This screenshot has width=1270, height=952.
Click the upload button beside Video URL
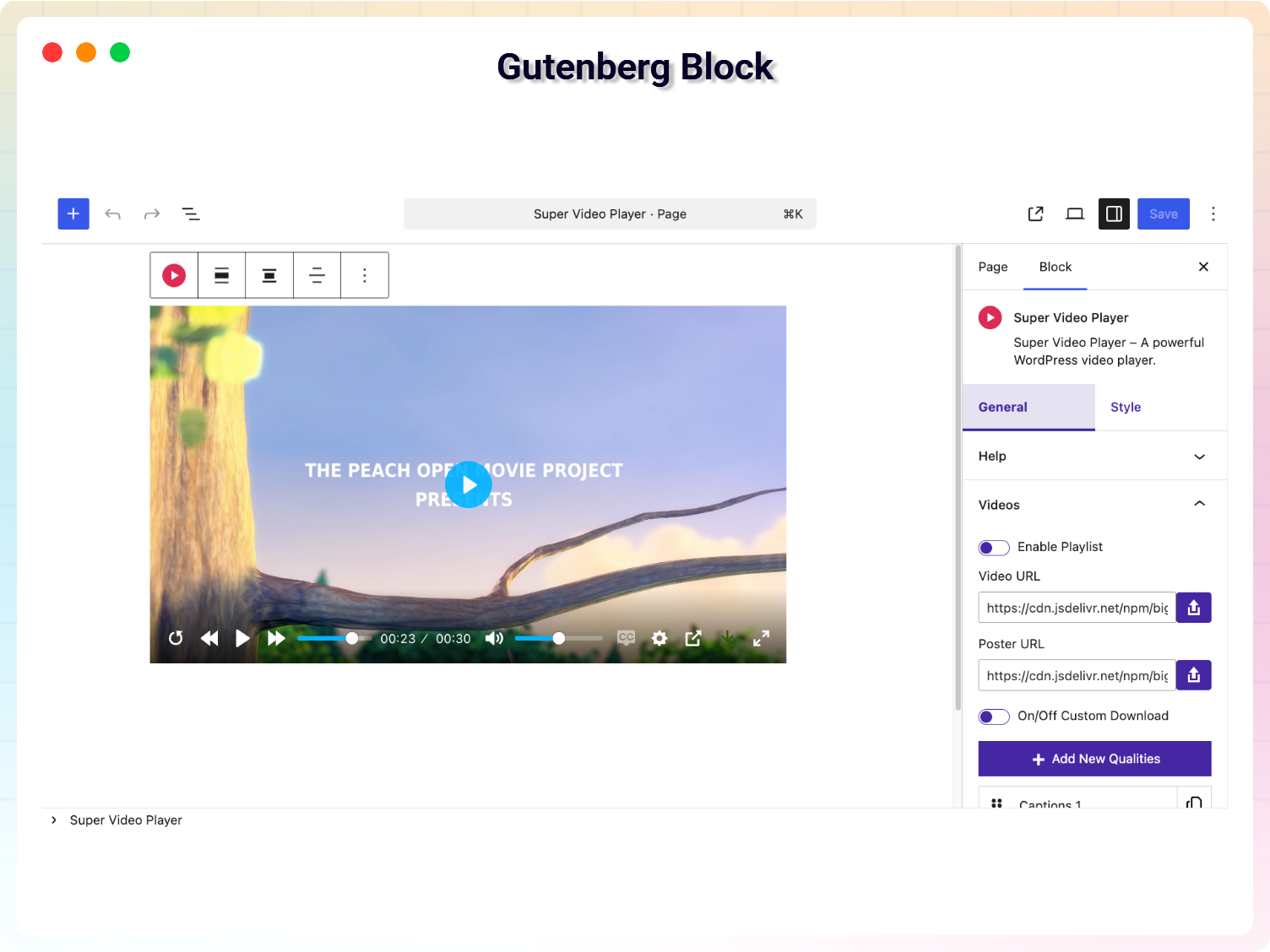(1194, 608)
